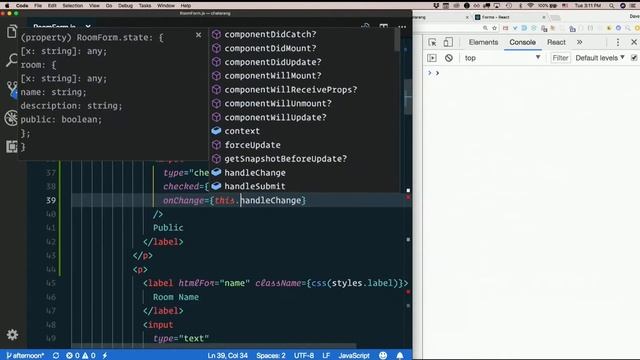Close the RoomForm.state documentation popup
Screen dimensions: 640x360
(198, 35)
